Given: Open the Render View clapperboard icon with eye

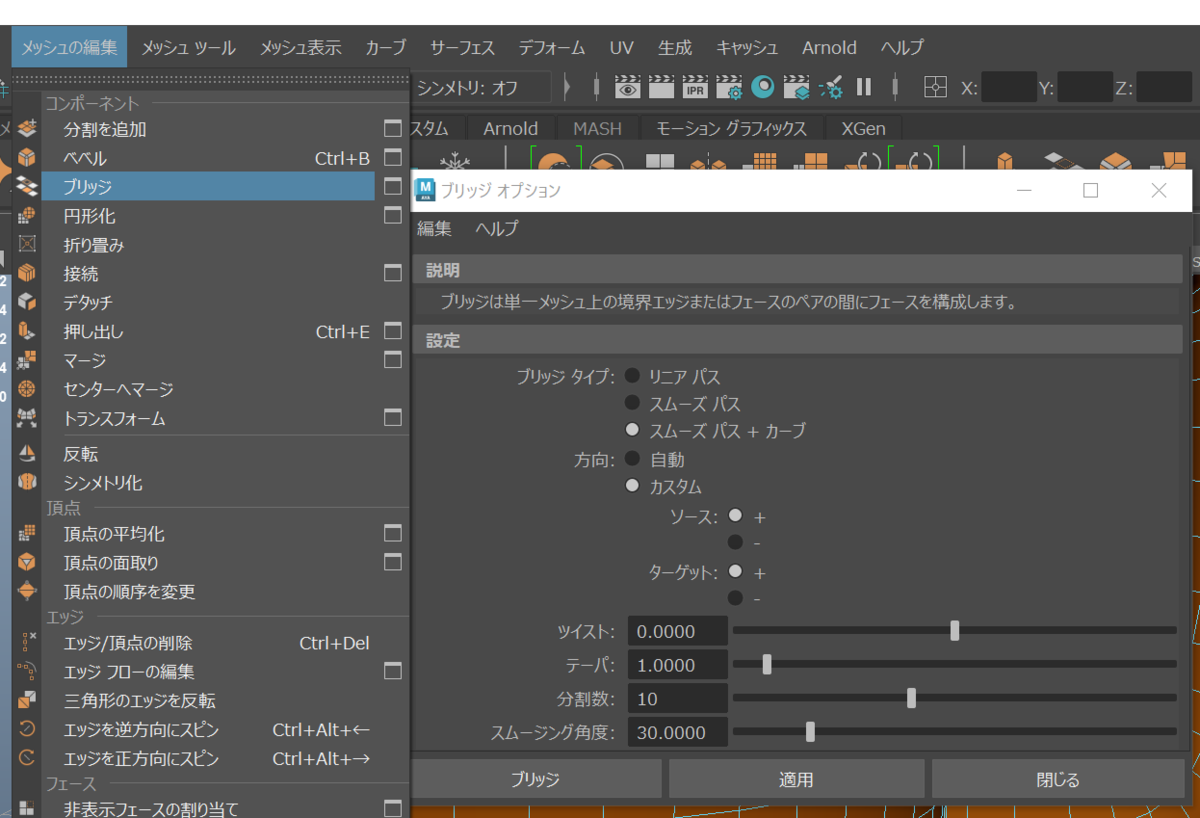Looking at the screenshot, I should 627,87.
